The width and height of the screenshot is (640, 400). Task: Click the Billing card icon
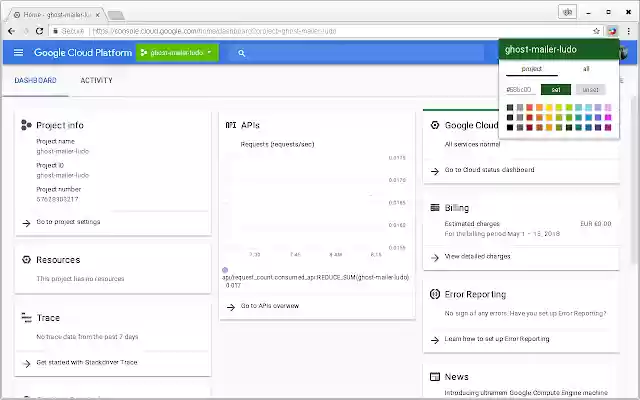pos(435,208)
